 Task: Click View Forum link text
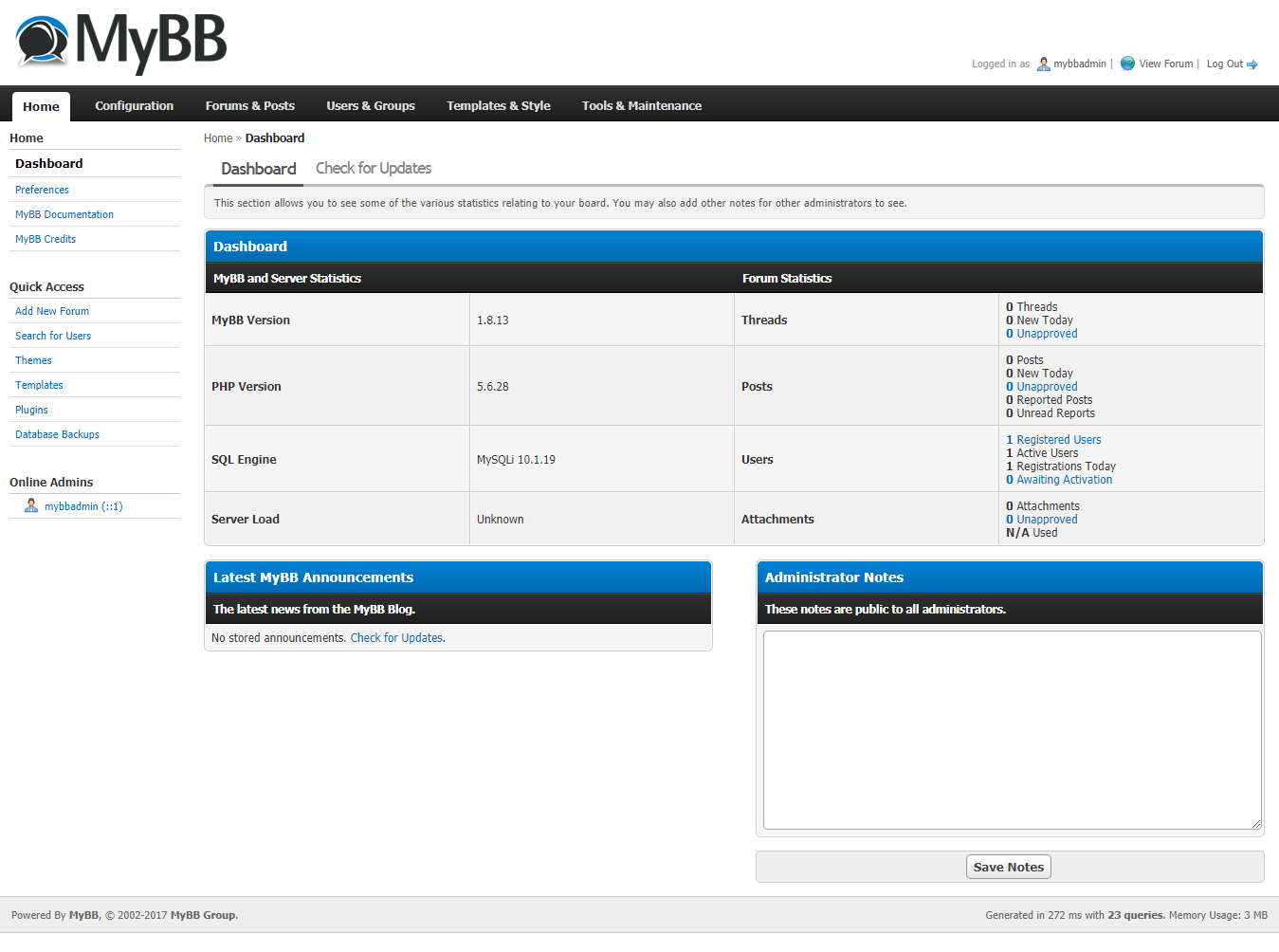tap(1166, 64)
